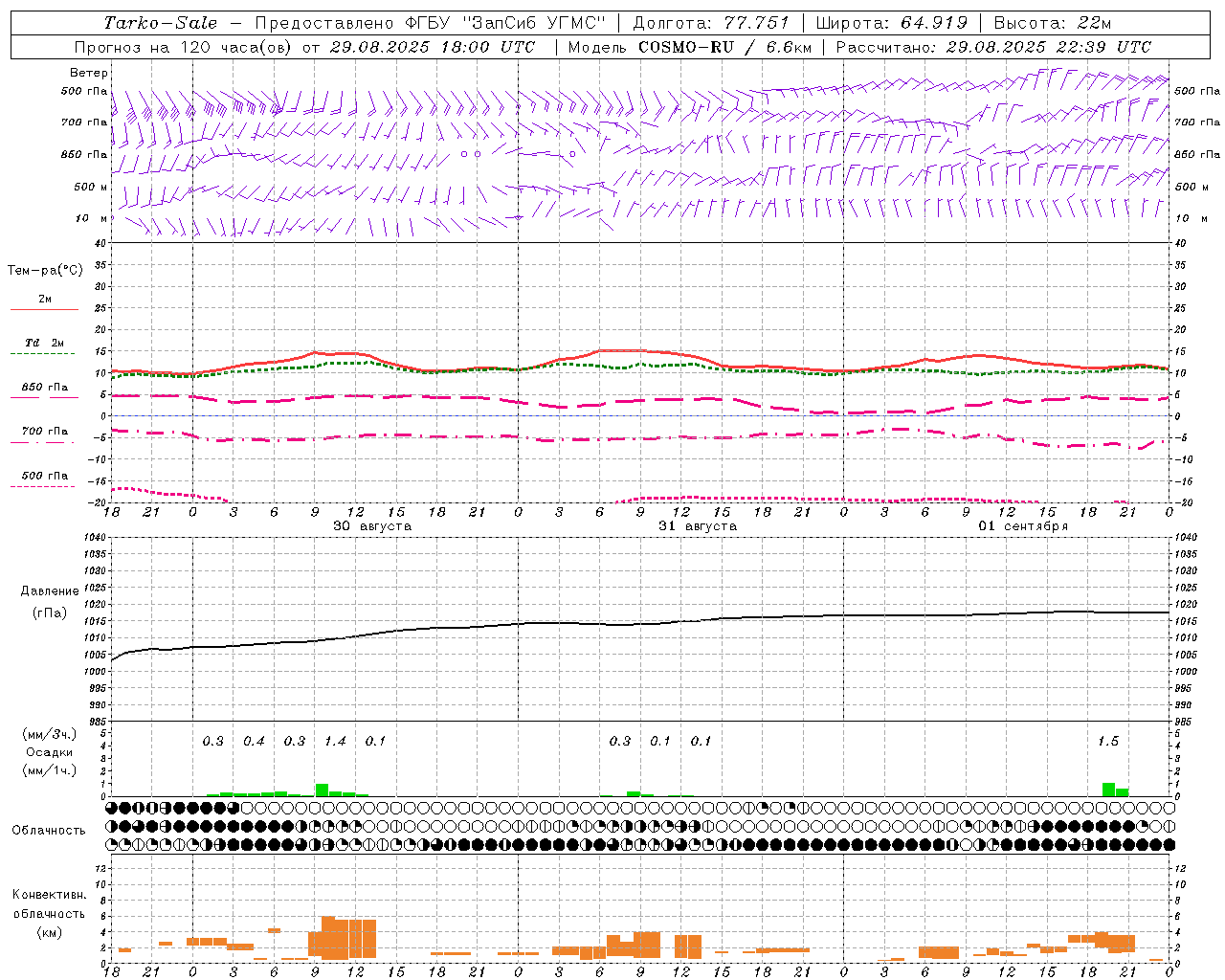
Task: Click the small green precipitation bar on 31 августа
Action: pyautogui.click(x=634, y=793)
